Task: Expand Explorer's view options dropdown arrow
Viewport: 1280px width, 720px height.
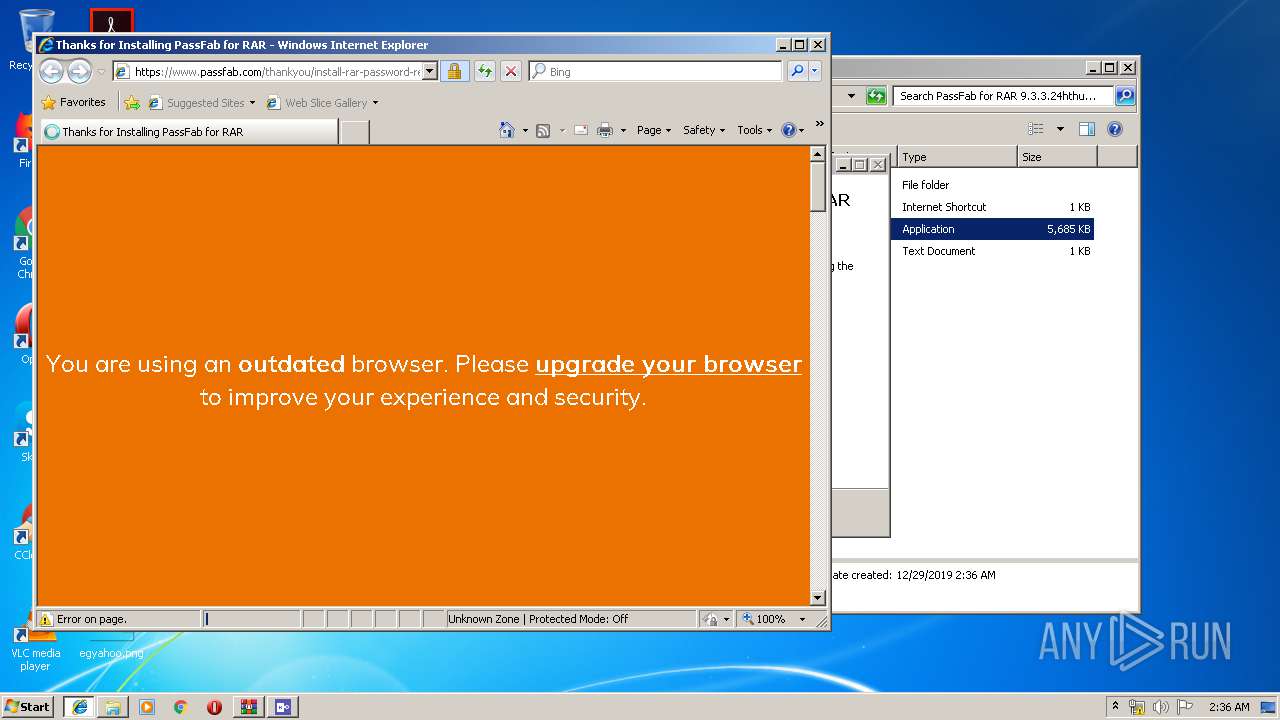Action: click(x=1060, y=129)
